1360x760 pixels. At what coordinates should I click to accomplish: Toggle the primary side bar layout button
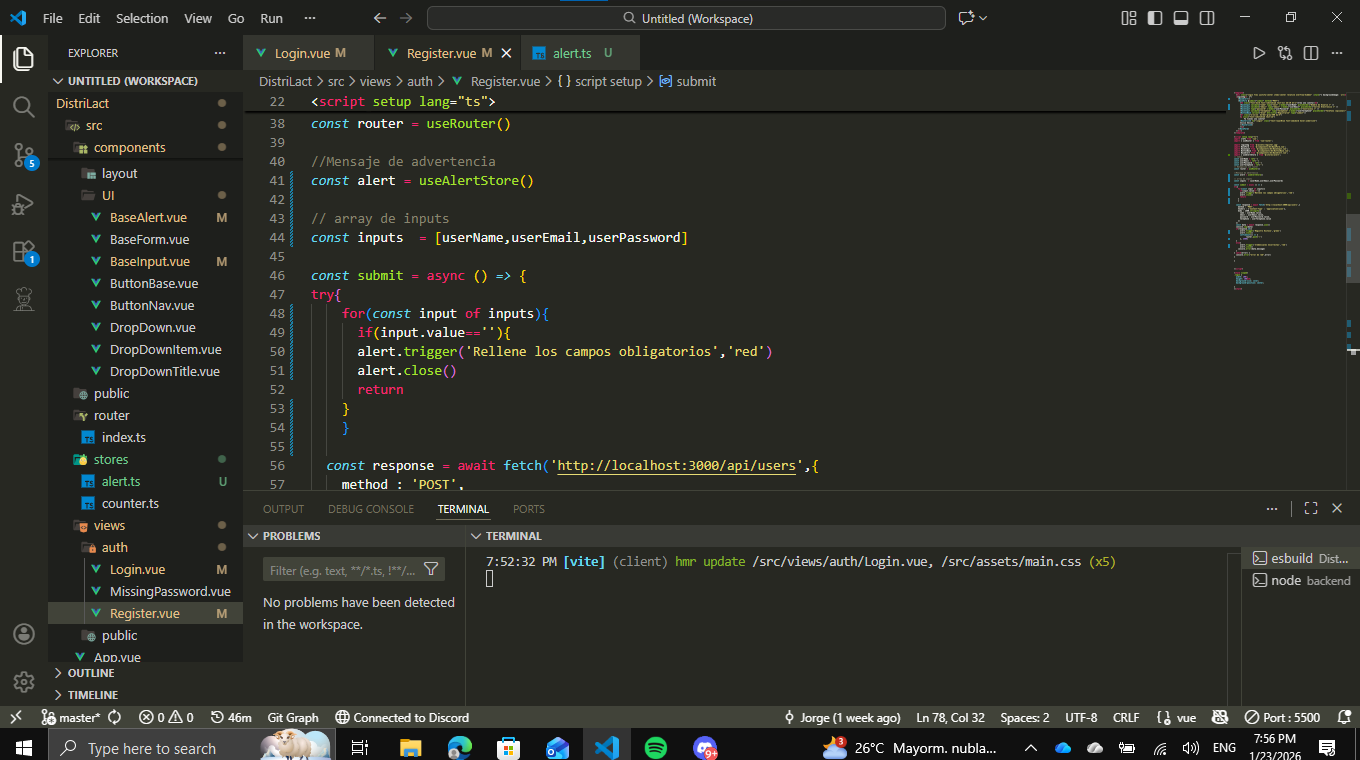(1155, 18)
